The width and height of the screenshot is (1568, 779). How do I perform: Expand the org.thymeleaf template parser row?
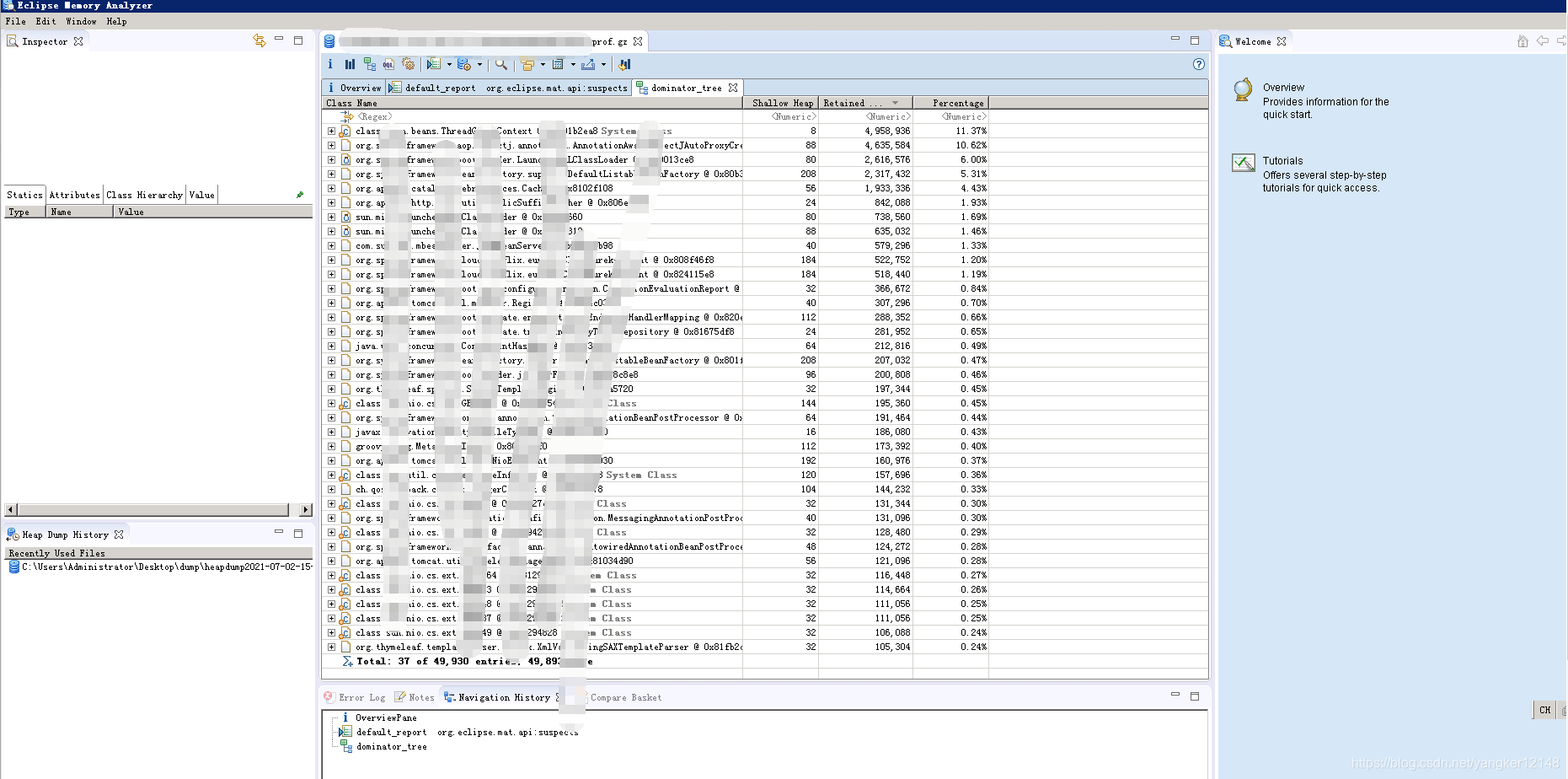[x=331, y=647]
